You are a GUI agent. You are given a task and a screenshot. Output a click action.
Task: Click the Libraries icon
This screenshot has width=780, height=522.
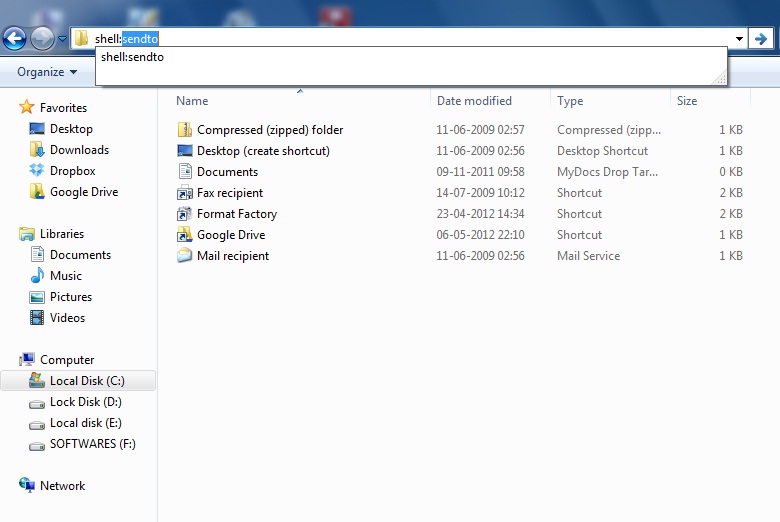tap(27, 233)
